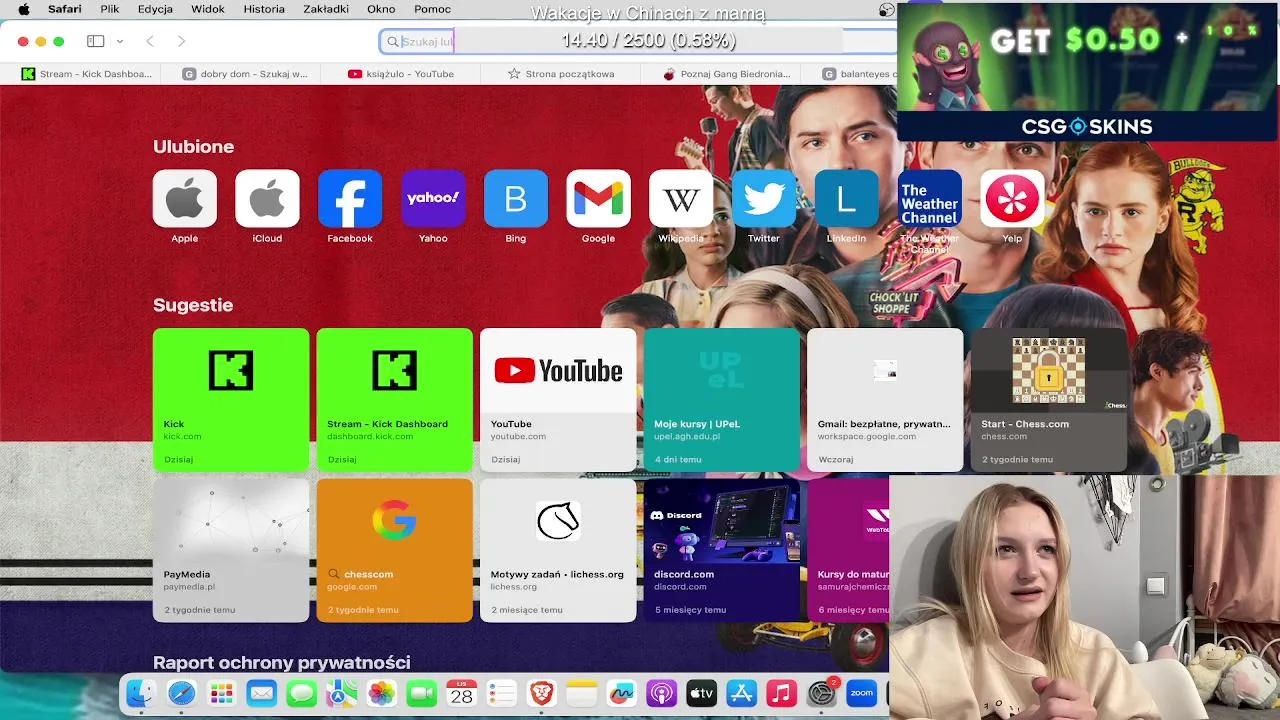This screenshot has width=1280, height=720.
Task: Open the iCloud favorite icon
Action: pos(267,198)
